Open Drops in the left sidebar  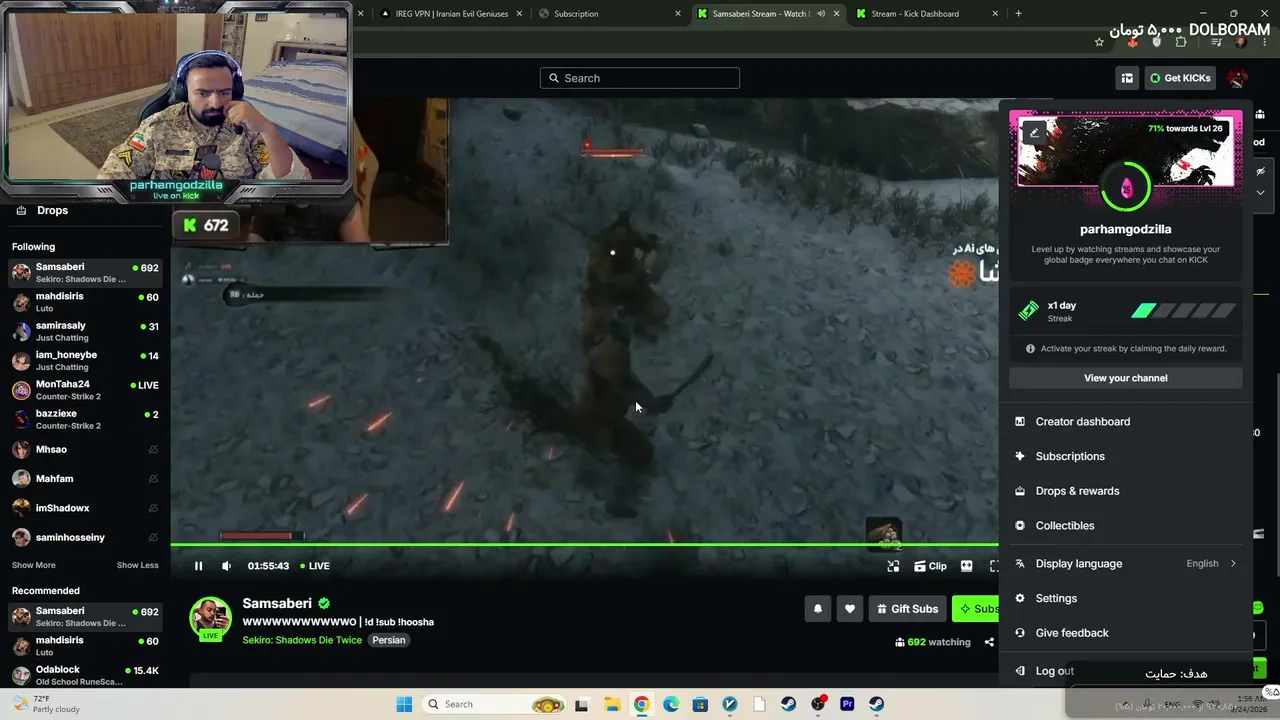click(x=85, y=210)
